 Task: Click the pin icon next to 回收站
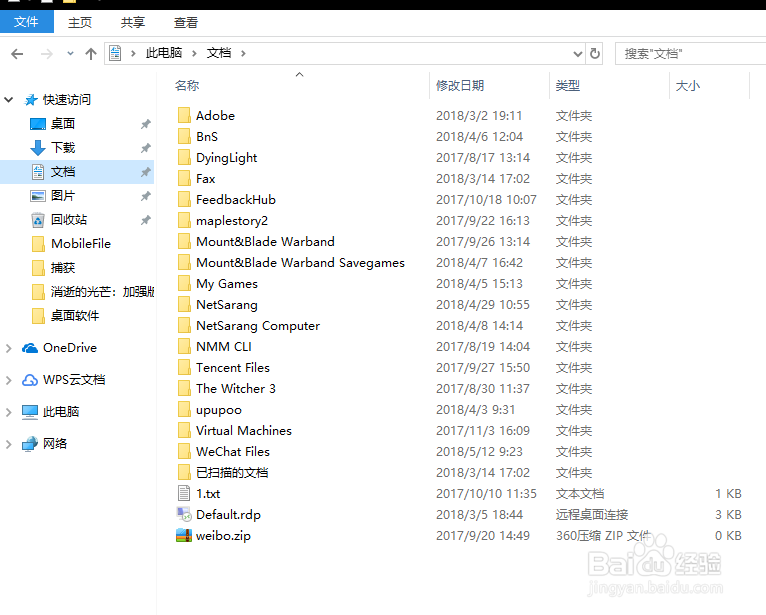point(146,220)
